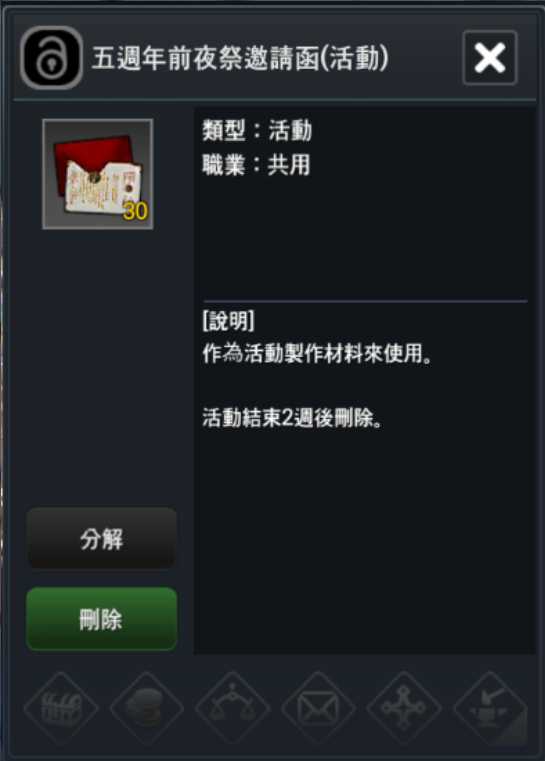Toggle the item lock icon
Viewport: 545px width, 761px height.
click(51, 58)
